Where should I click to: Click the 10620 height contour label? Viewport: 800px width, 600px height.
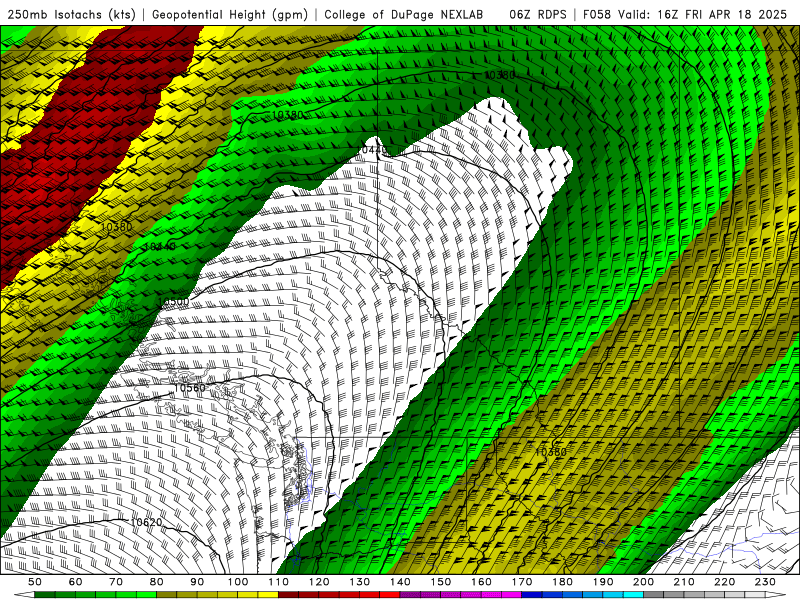[146, 522]
